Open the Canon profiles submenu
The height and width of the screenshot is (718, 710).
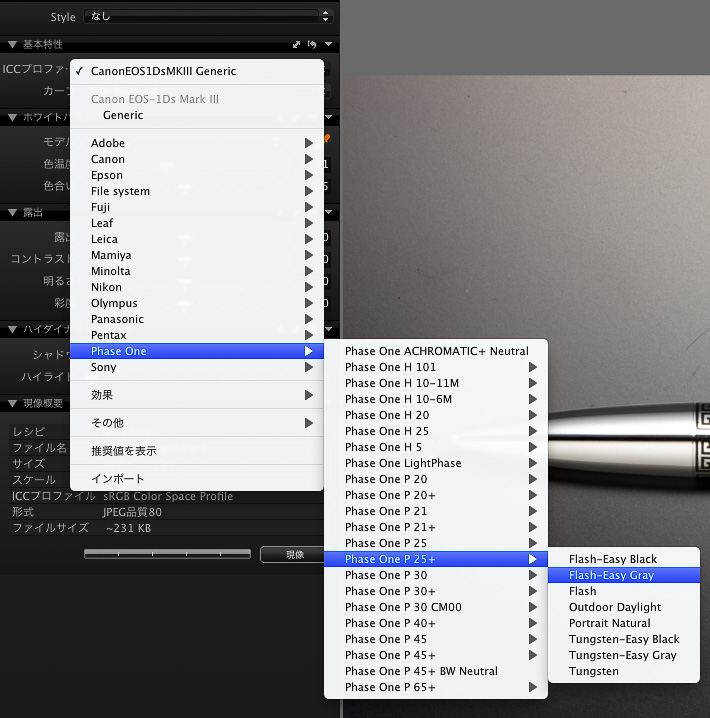click(x=108, y=159)
